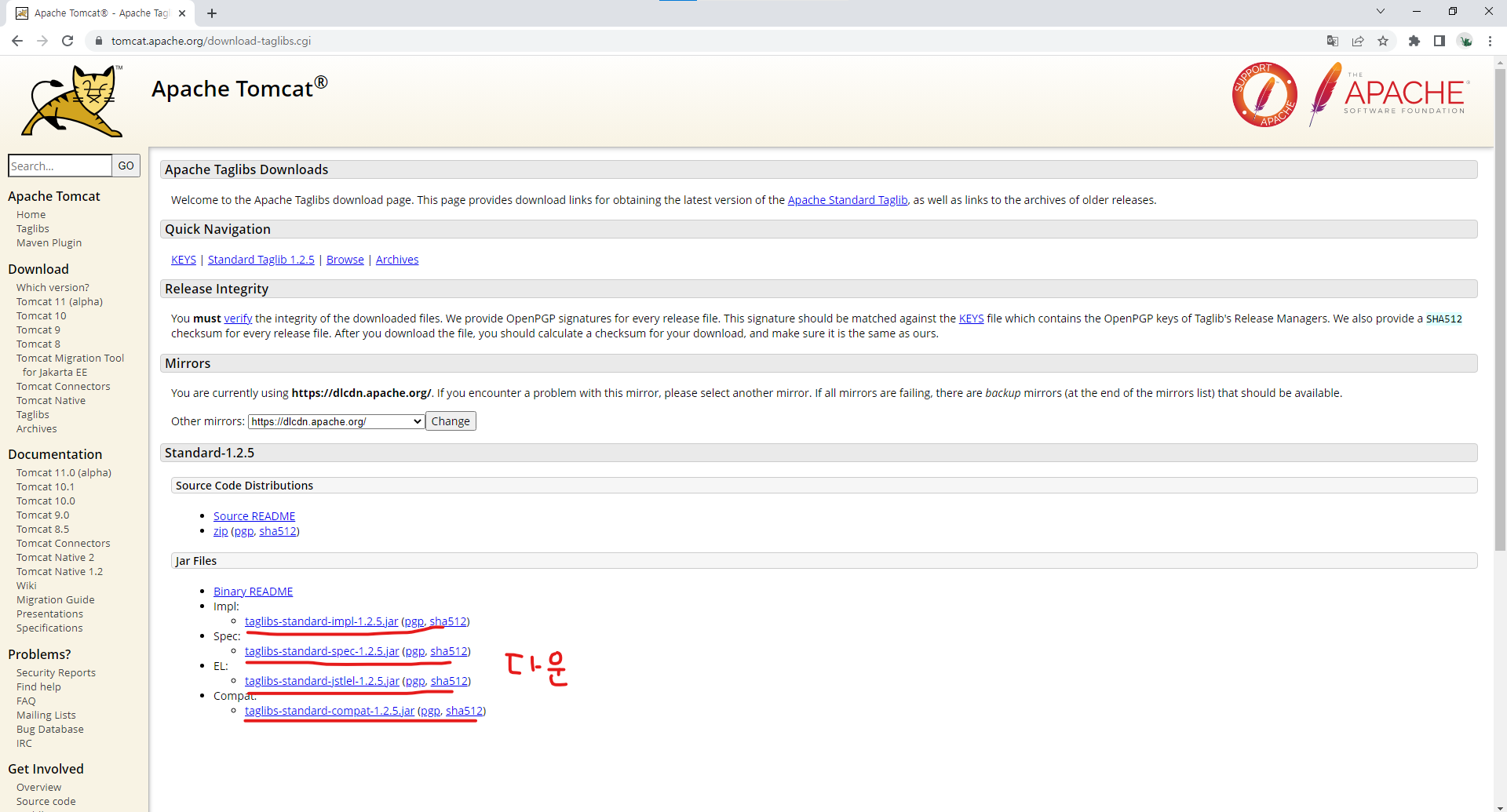
Task: Open the FAQ link
Action: (26, 701)
